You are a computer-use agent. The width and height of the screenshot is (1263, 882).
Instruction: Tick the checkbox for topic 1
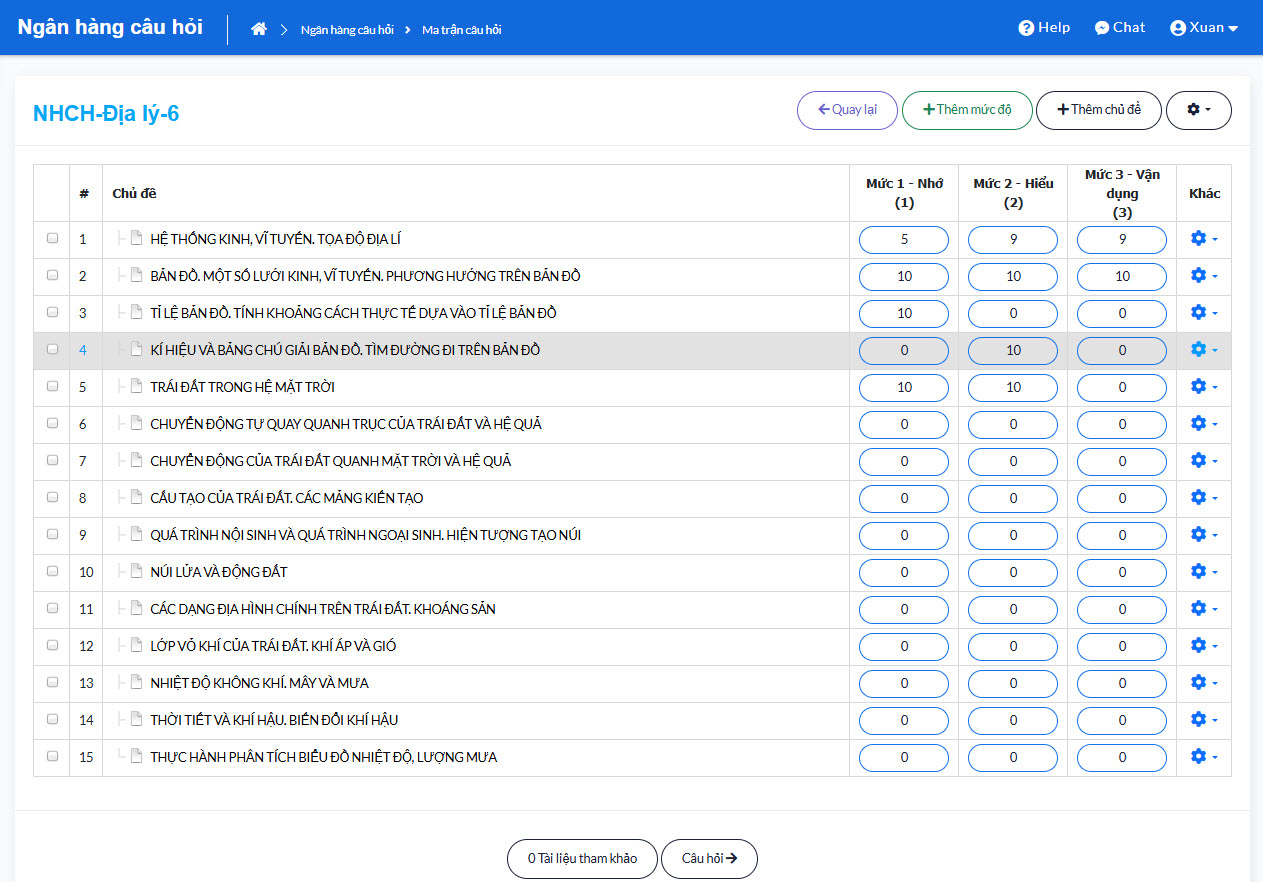click(52, 239)
